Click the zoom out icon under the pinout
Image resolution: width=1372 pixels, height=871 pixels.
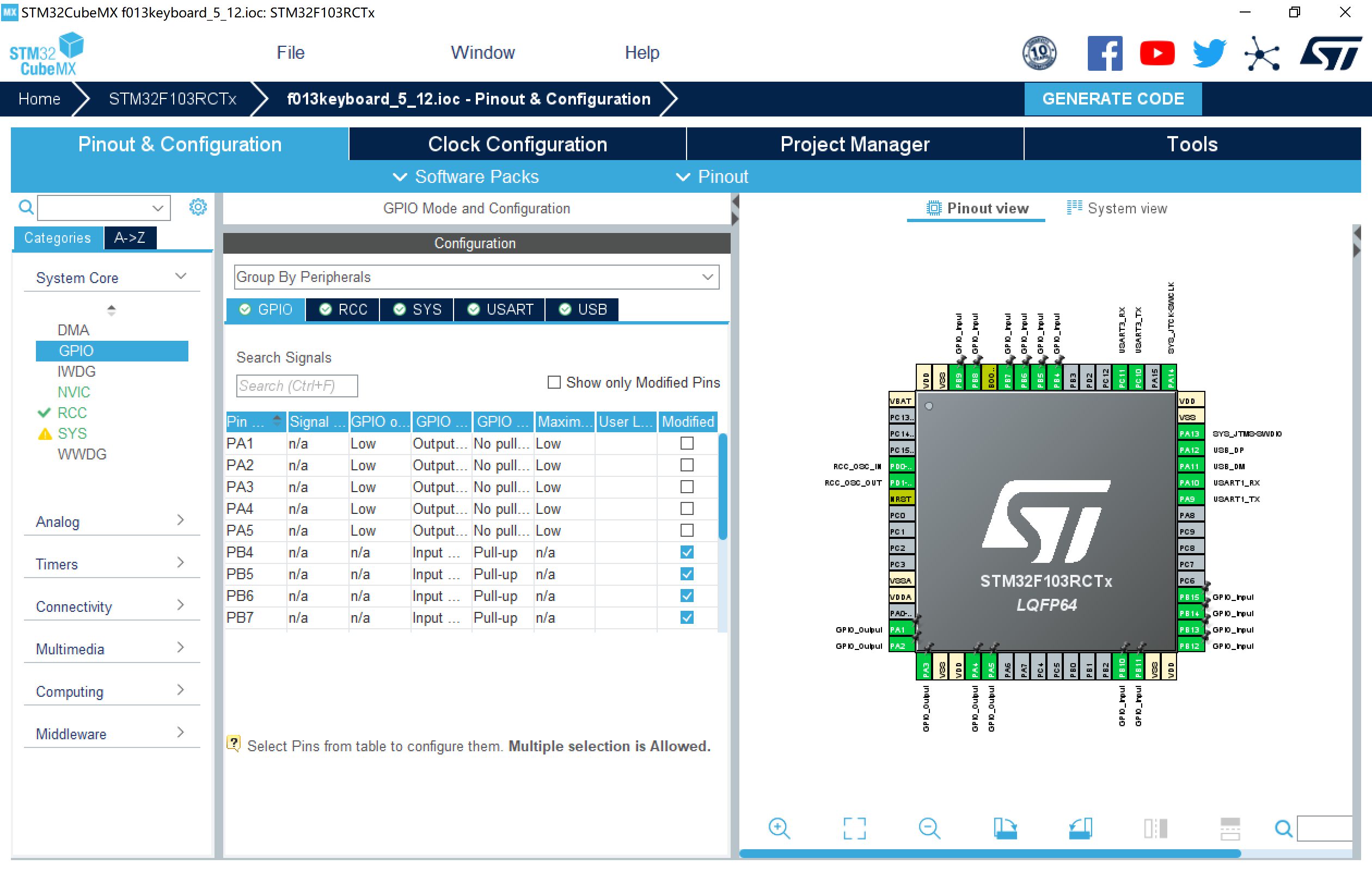[x=929, y=827]
